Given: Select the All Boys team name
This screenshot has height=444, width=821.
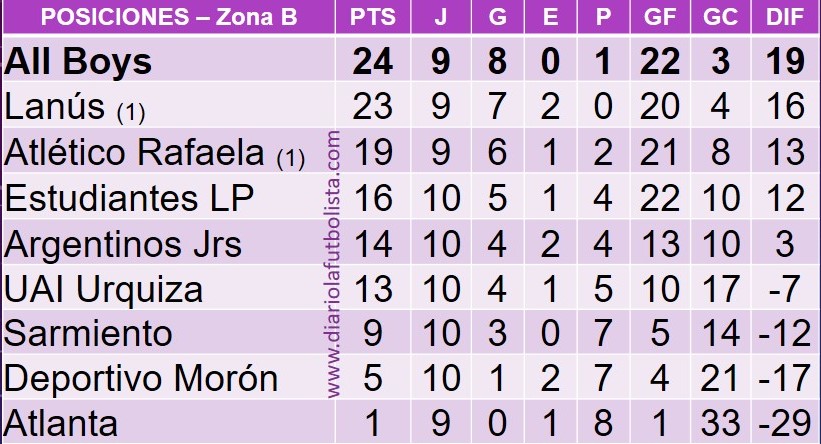Looking at the screenshot, I should tap(78, 61).
